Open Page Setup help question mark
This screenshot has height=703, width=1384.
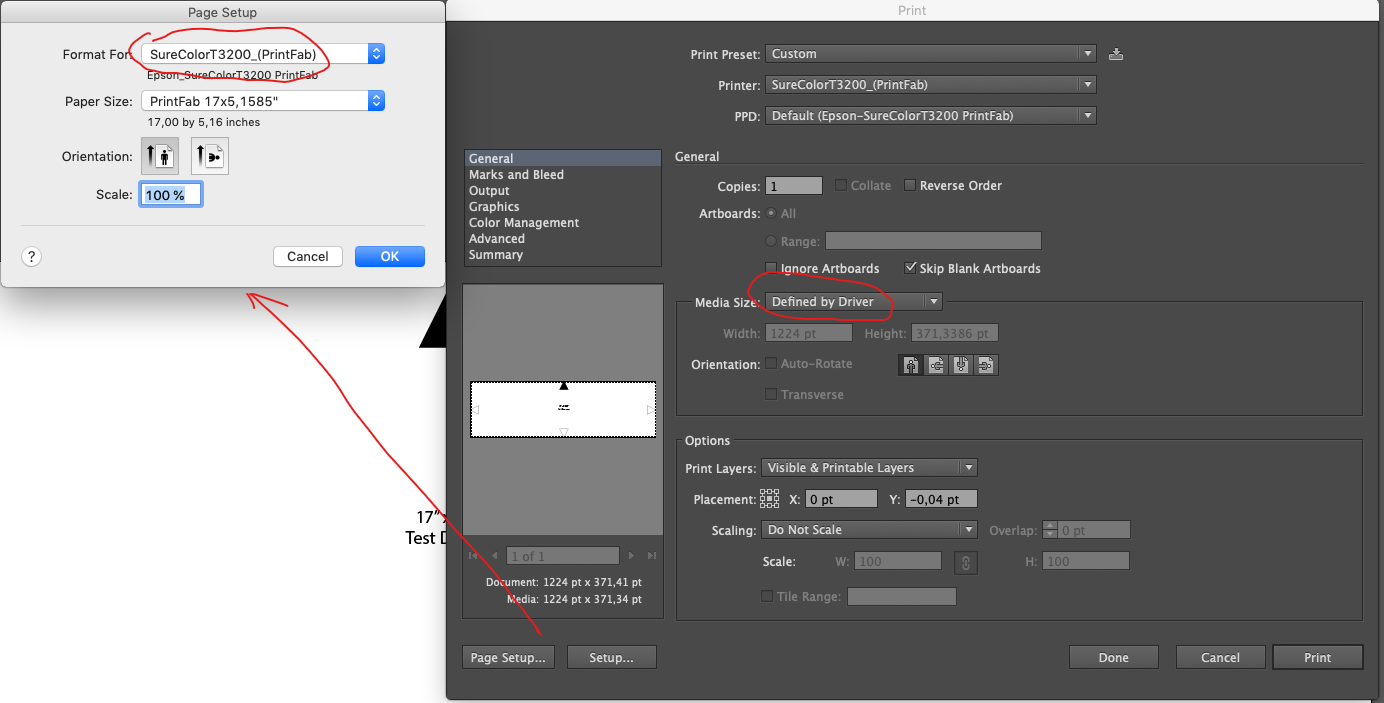tap(31, 256)
